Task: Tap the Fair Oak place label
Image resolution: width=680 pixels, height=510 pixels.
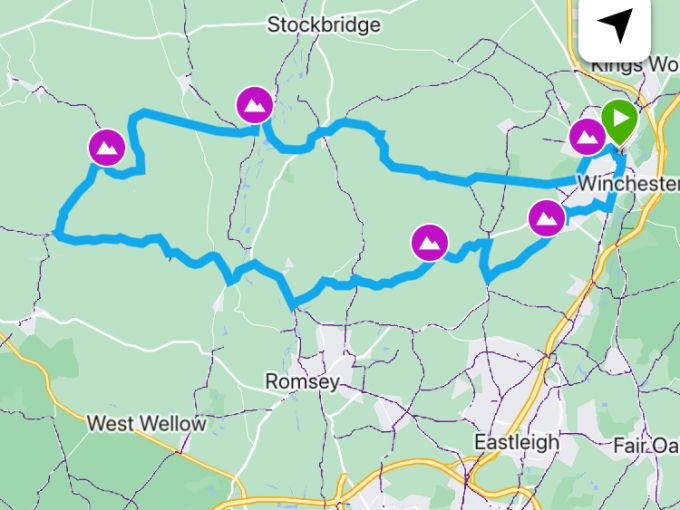Action: [647, 446]
